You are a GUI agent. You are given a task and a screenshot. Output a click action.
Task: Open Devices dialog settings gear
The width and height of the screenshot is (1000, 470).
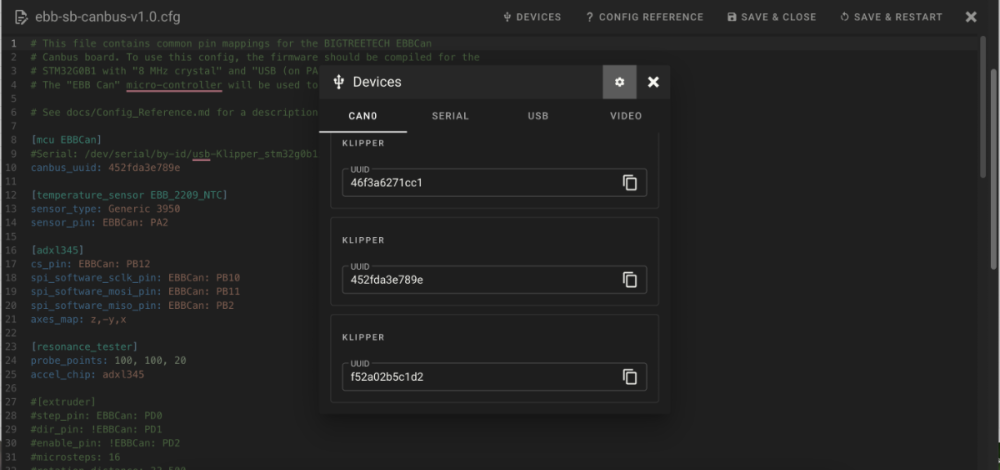[619, 82]
